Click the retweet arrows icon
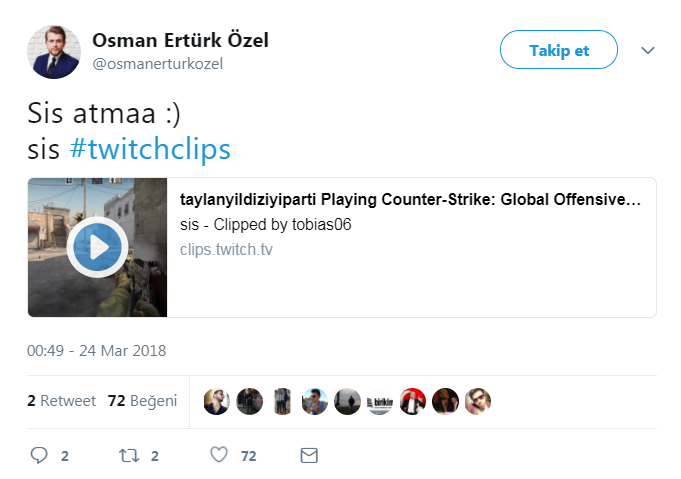 [x=128, y=455]
